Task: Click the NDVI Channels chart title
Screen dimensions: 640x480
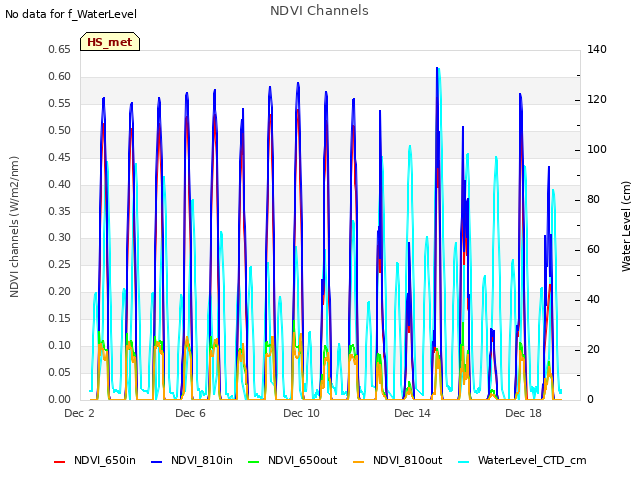Action: 319,11
